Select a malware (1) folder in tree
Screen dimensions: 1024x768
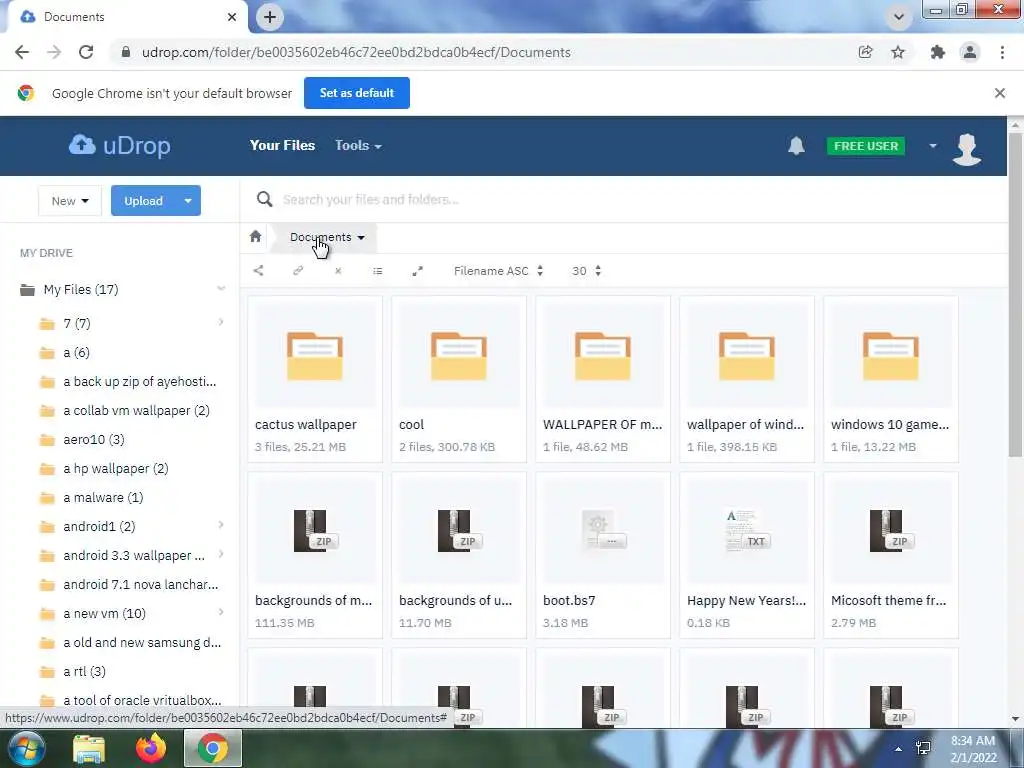103,498
